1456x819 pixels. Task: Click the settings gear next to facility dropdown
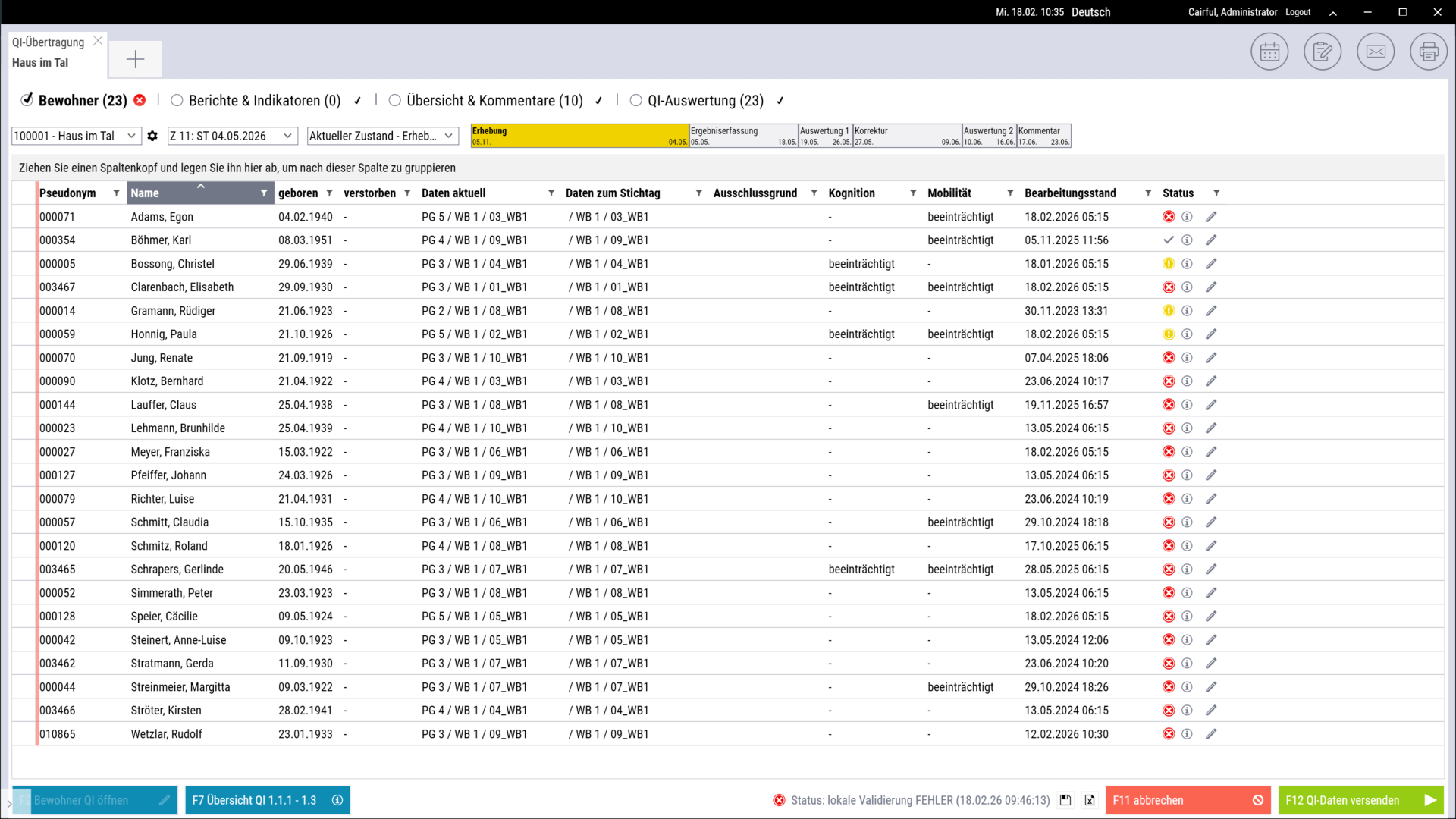[152, 136]
